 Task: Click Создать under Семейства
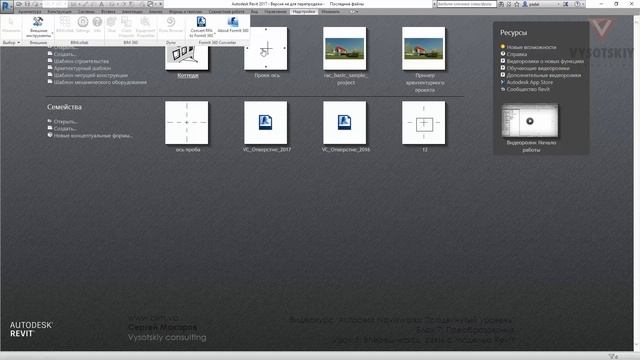coord(65,129)
